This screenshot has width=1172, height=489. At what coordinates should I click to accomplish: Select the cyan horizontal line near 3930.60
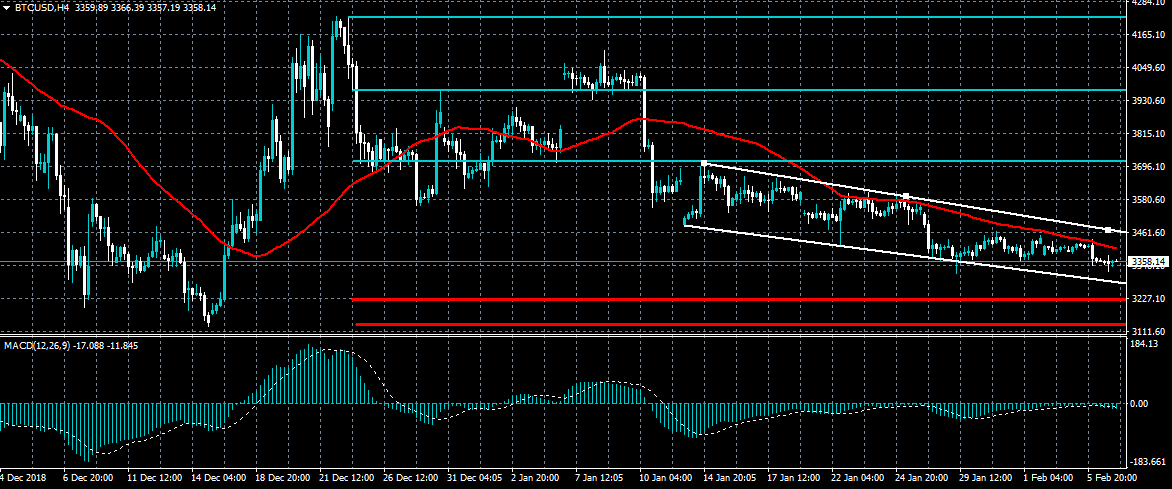point(740,90)
